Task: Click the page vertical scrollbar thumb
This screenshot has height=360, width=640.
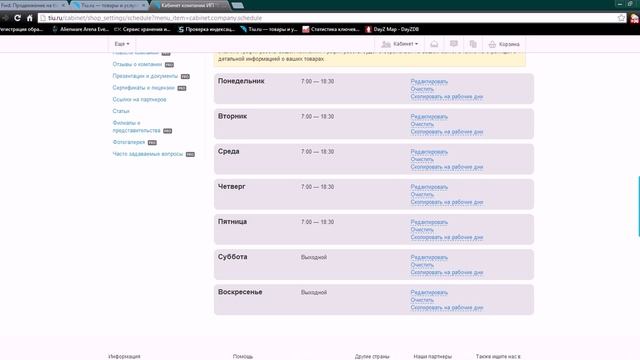Action: [639, 206]
